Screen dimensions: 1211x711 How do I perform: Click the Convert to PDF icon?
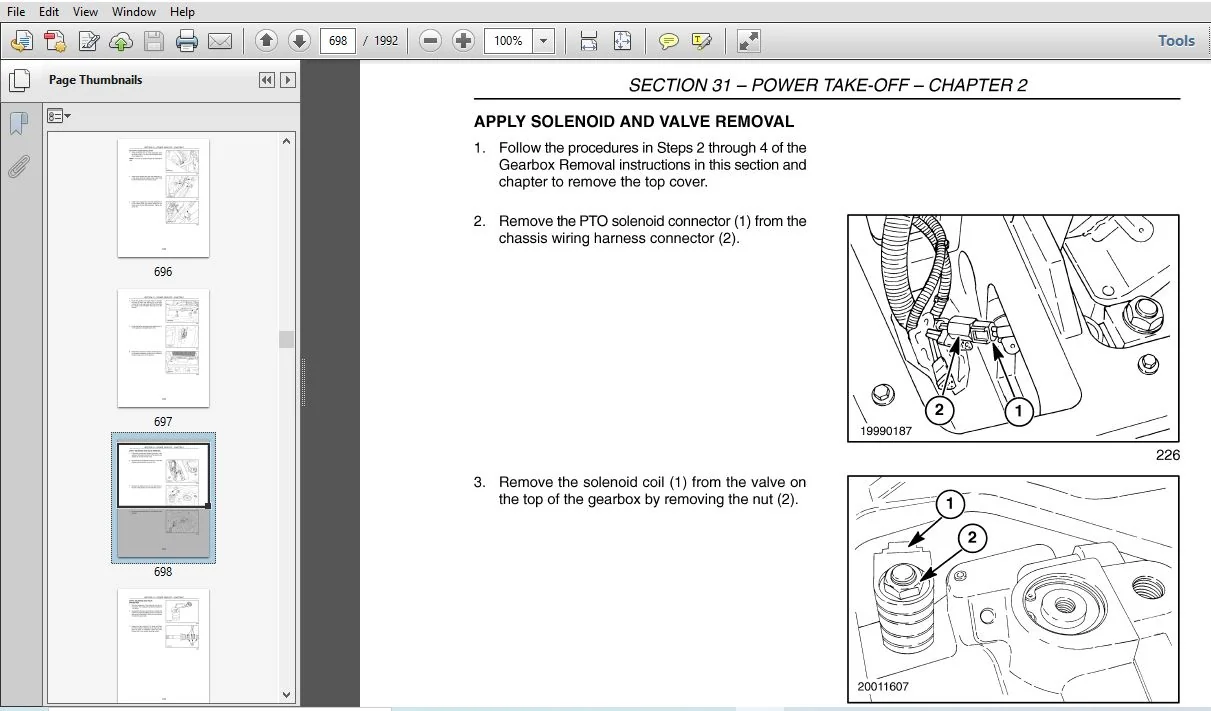[x=55, y=41]
